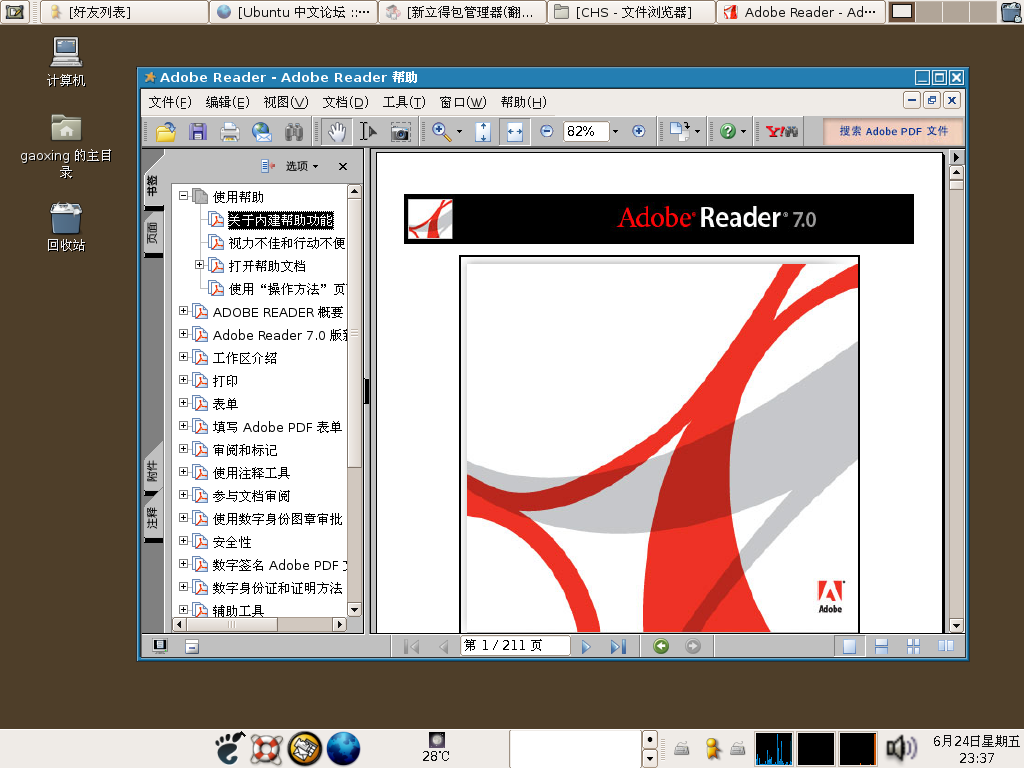The width and height of the screenshot is (1024, 768).
Task: Close the bookmarks panel with X
Action: click(x=343, y=167)
